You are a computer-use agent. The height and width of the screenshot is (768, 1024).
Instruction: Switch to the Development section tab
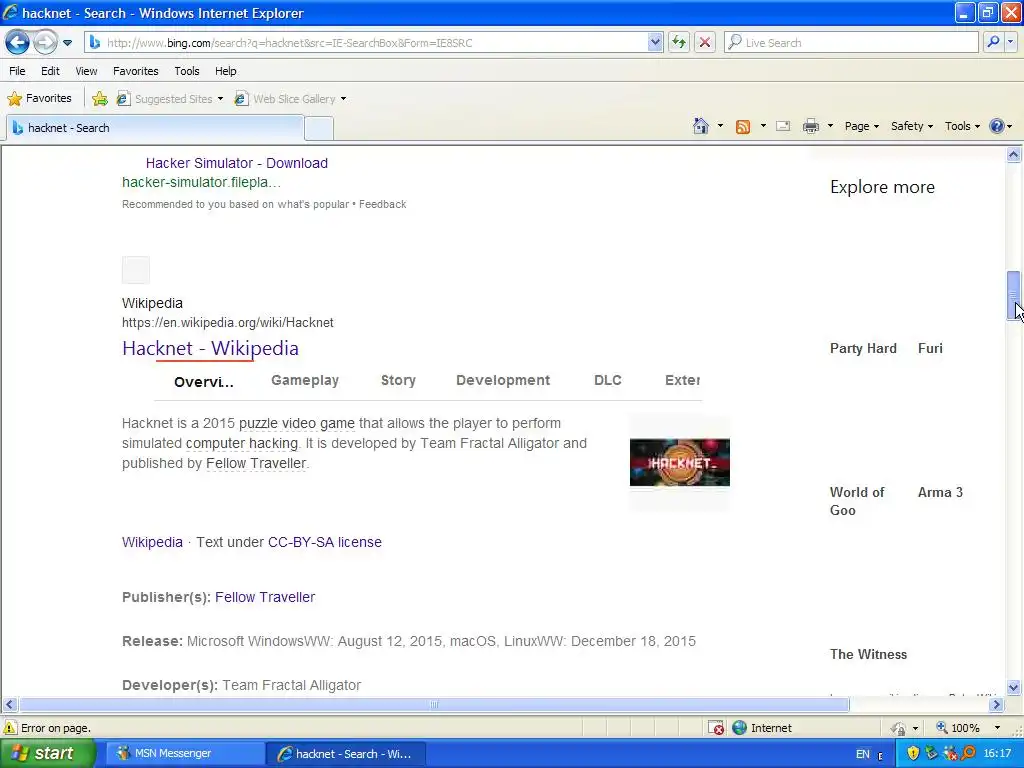503,380
